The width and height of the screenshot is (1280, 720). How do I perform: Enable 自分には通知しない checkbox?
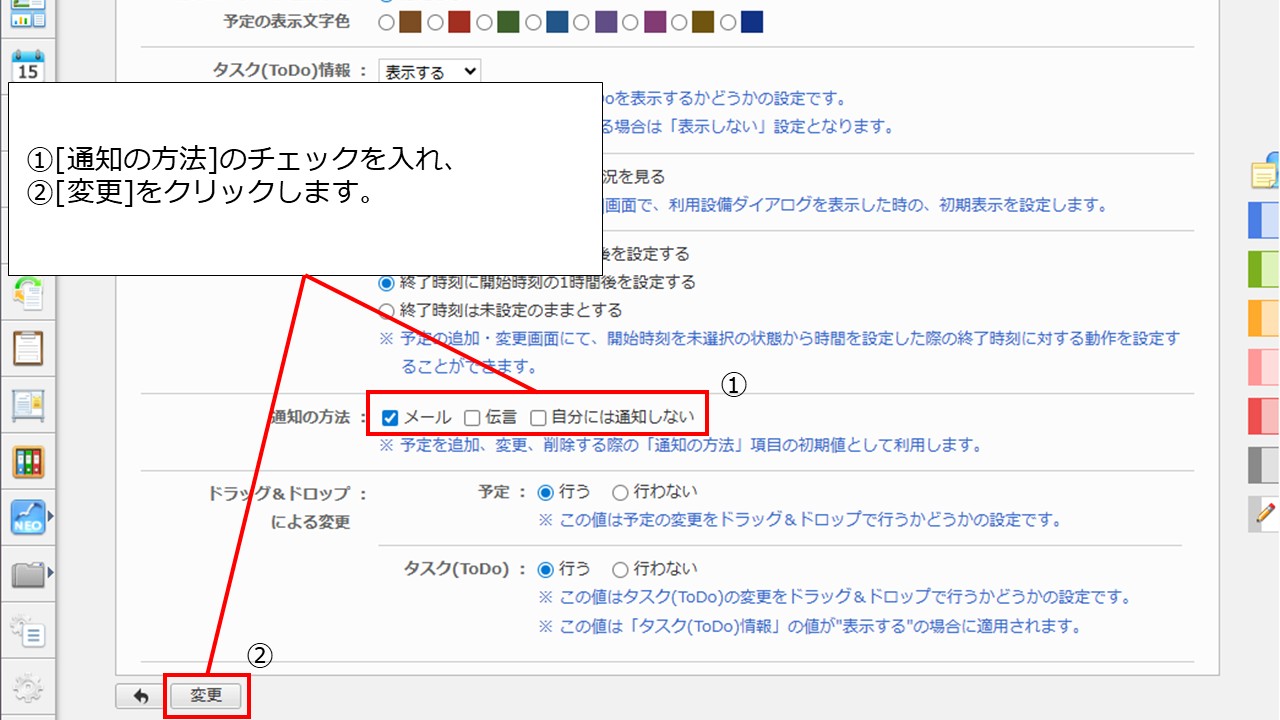[x=538, y=418]
